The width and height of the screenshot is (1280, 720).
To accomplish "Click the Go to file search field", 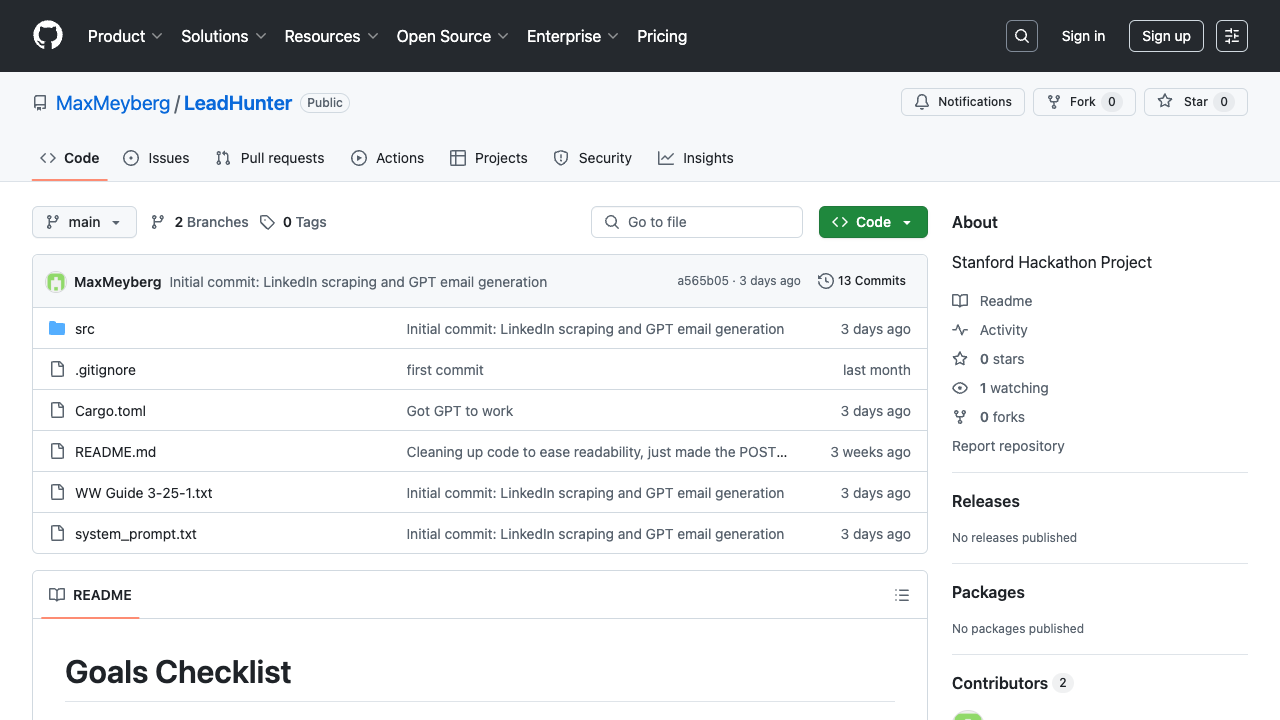I will [x=697, y=222].
